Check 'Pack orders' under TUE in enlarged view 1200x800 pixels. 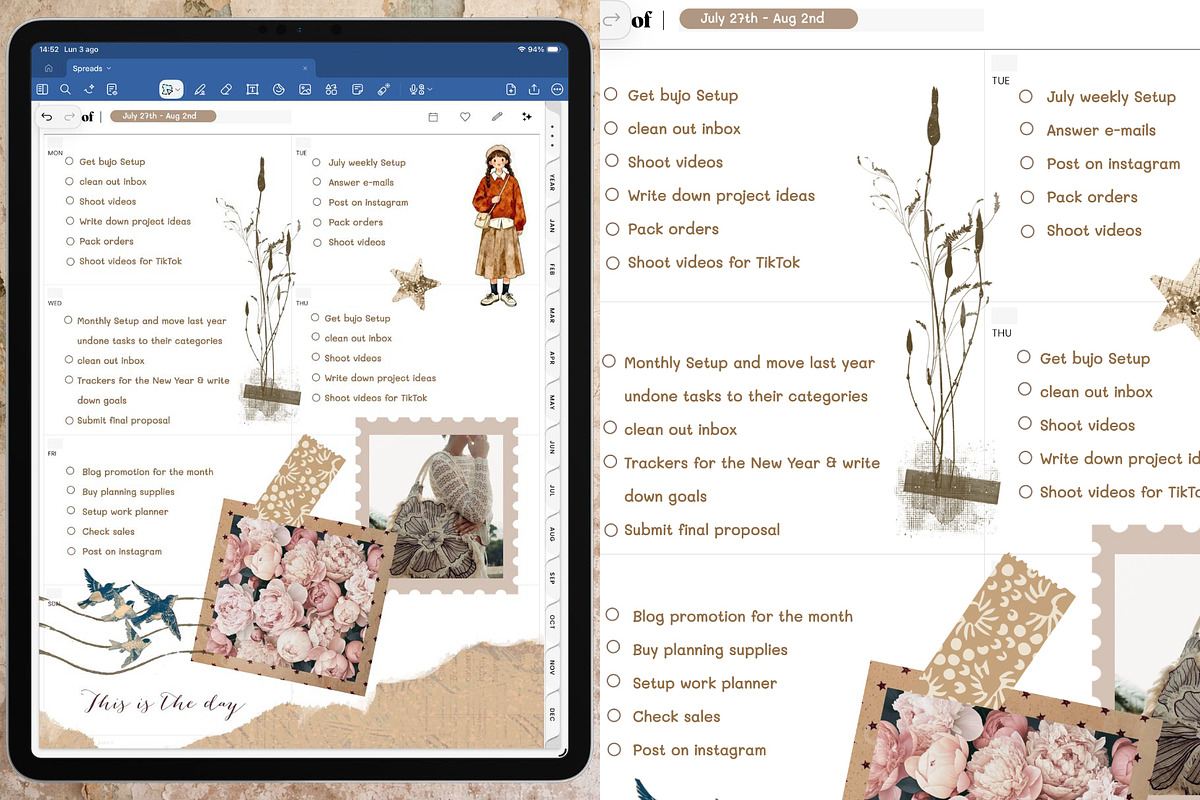coord(1027,196)
